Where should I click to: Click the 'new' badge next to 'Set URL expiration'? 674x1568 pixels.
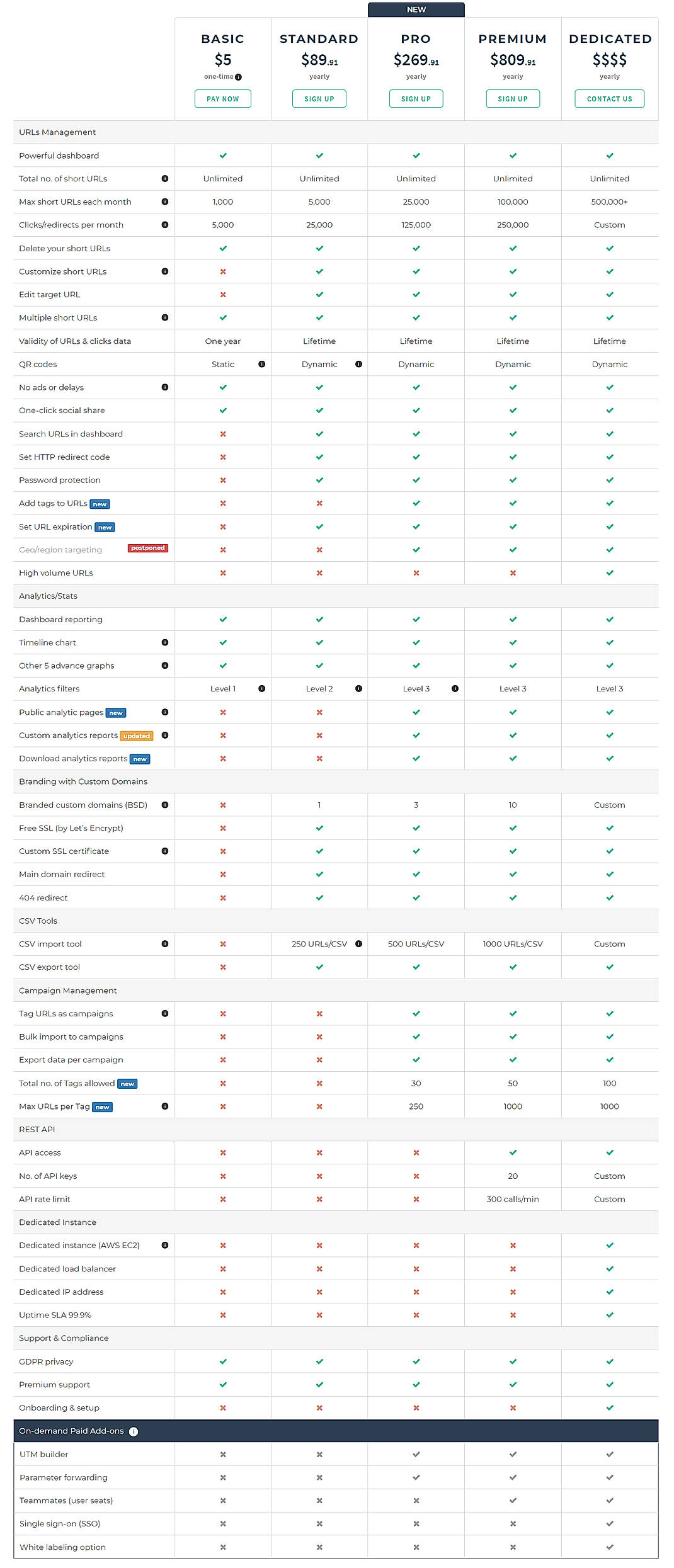[105, 527]
